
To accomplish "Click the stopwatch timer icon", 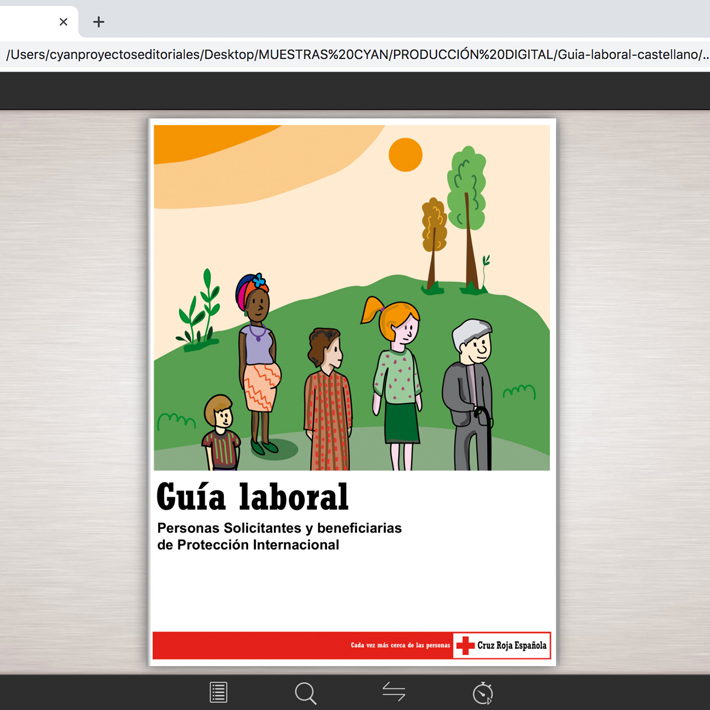I will pyautogui.click(x=483, y=693).
